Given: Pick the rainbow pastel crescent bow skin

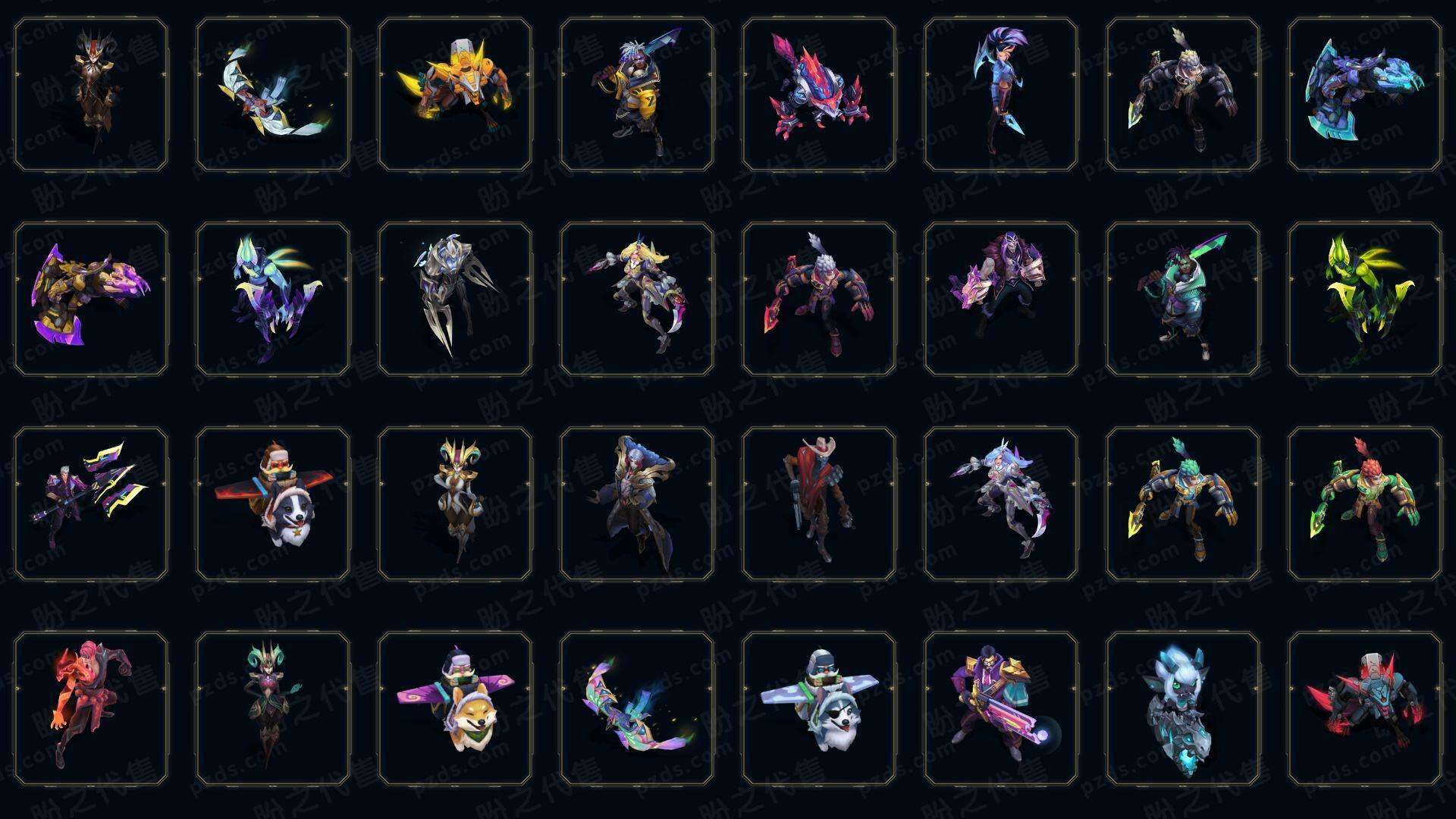Looking at the screenshot, I should (637, 708).
